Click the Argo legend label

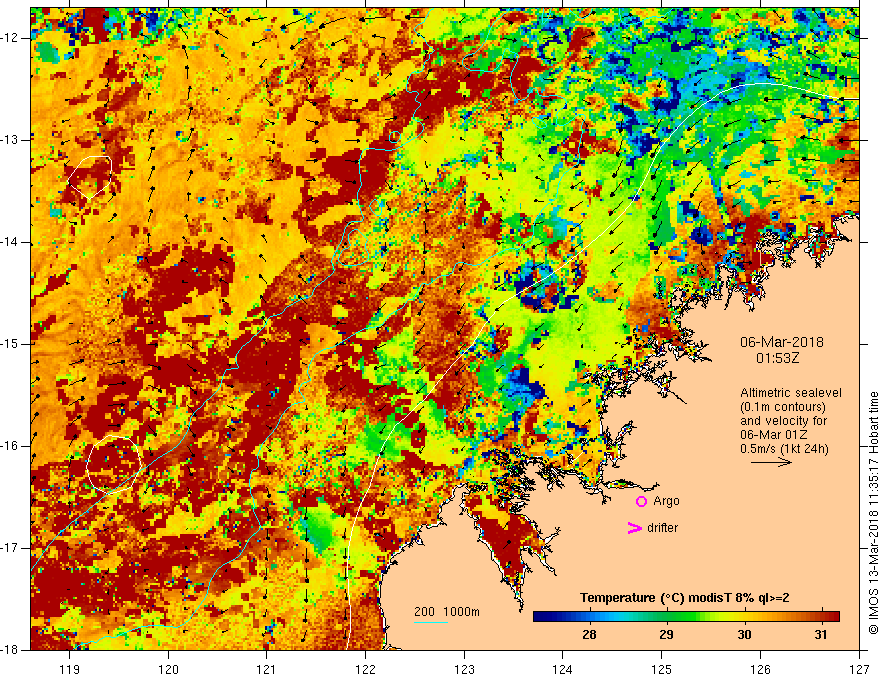666,501
